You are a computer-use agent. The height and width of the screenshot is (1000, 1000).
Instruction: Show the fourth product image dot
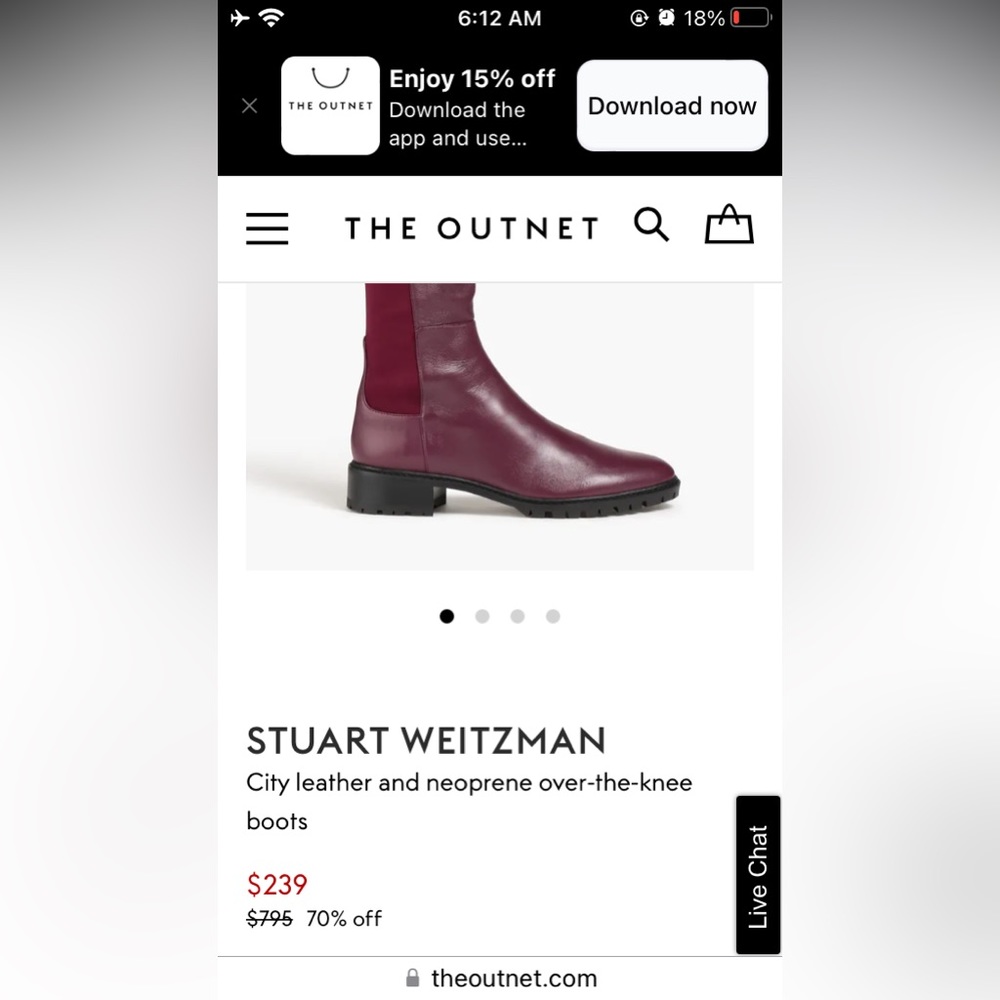pyautogui.click(x=553, y=616)
